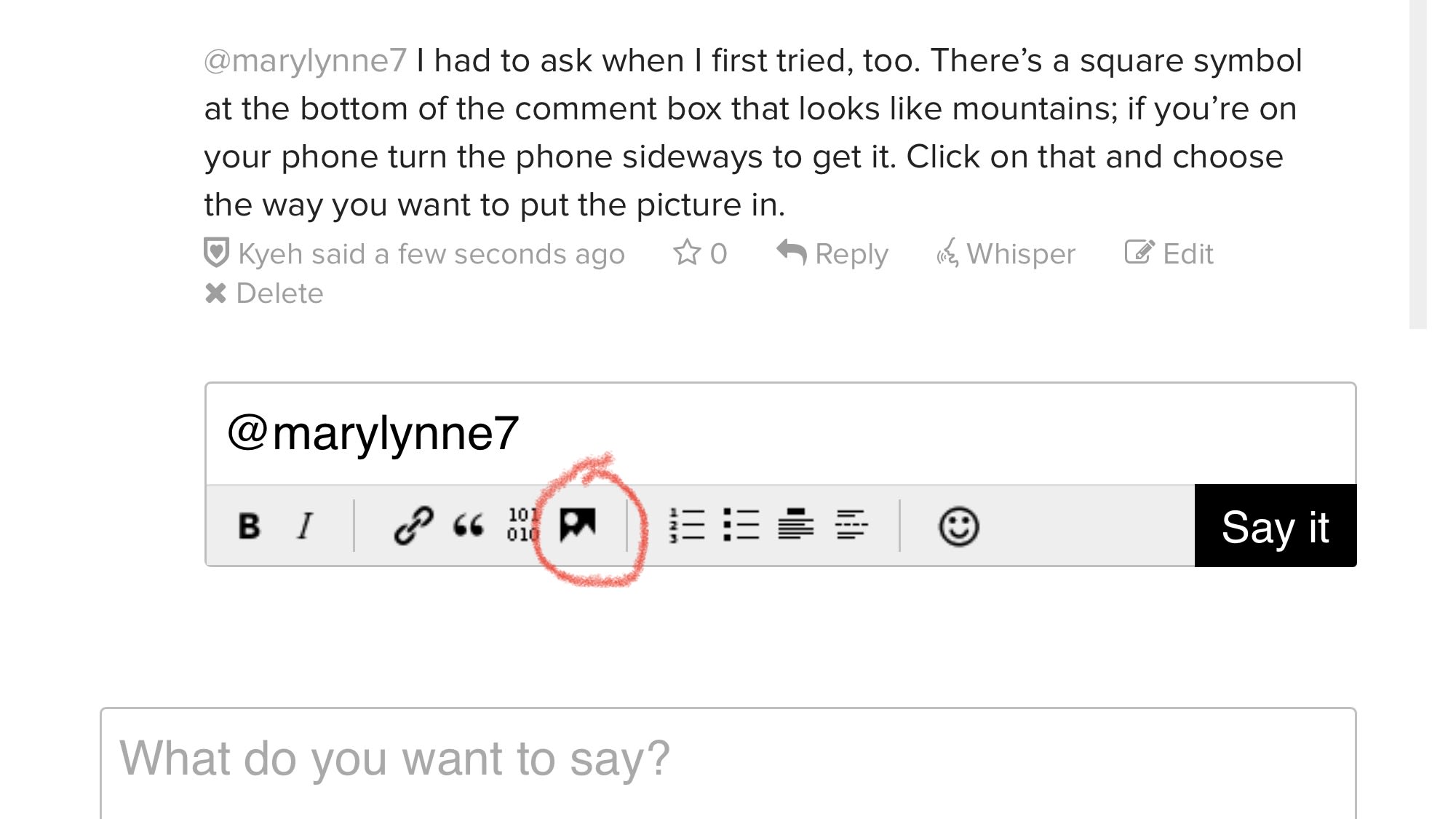Open the emoji smiley picker
1456x819 pixels.
click(958, 526)
